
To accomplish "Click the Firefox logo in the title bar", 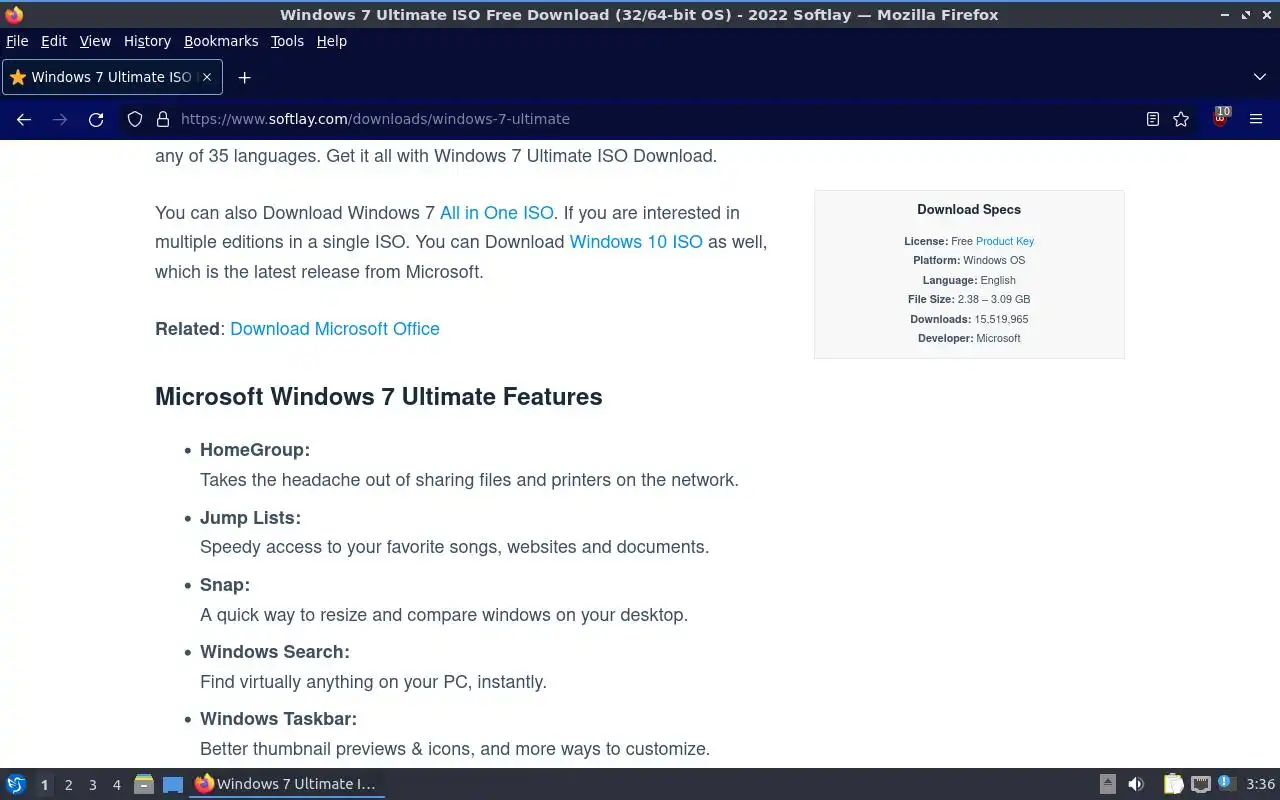I will pos(14,15).
